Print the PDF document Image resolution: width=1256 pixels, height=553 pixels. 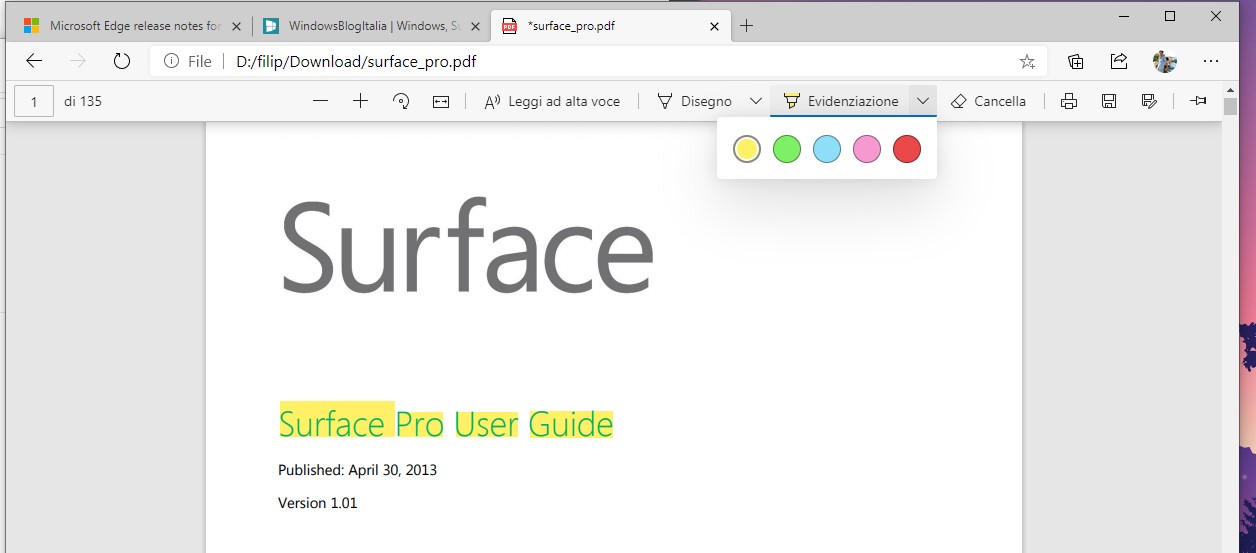pos(1069,101)
